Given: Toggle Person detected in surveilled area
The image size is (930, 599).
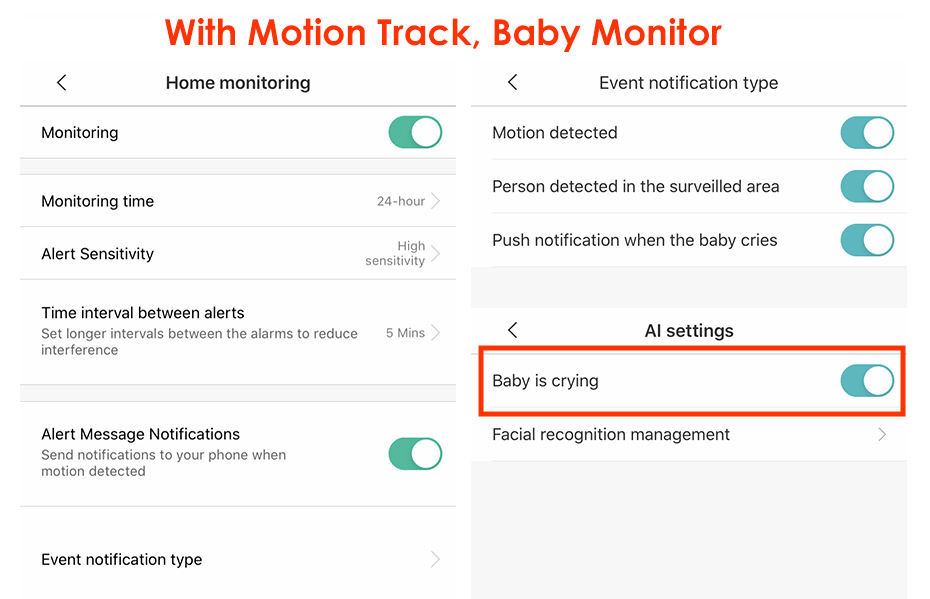Looking at the screenshot, I should [x=866, y=186].
